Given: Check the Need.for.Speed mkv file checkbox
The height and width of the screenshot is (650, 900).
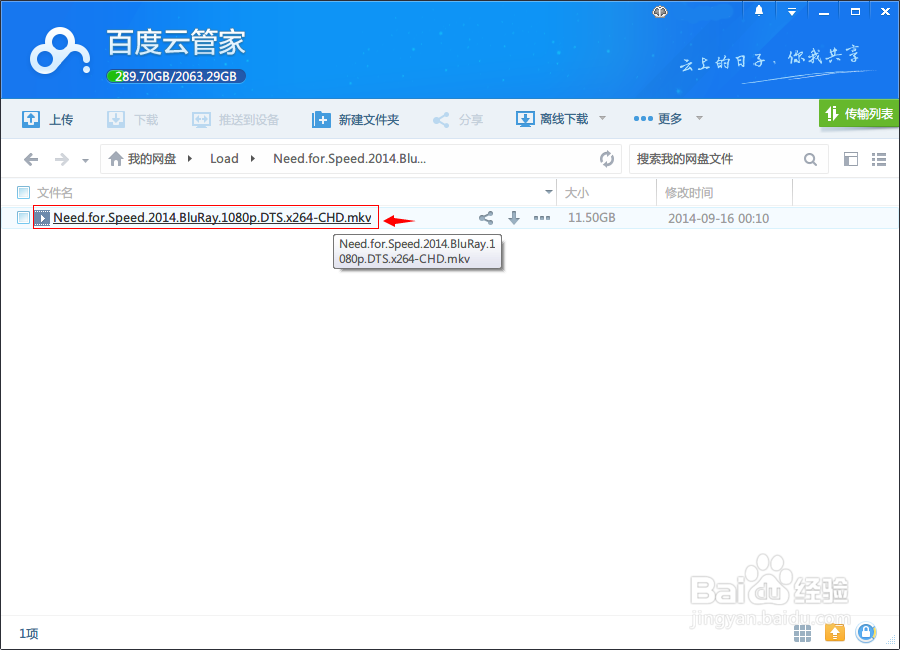Looking at the screenshot, I should click(x=24, y=218).
